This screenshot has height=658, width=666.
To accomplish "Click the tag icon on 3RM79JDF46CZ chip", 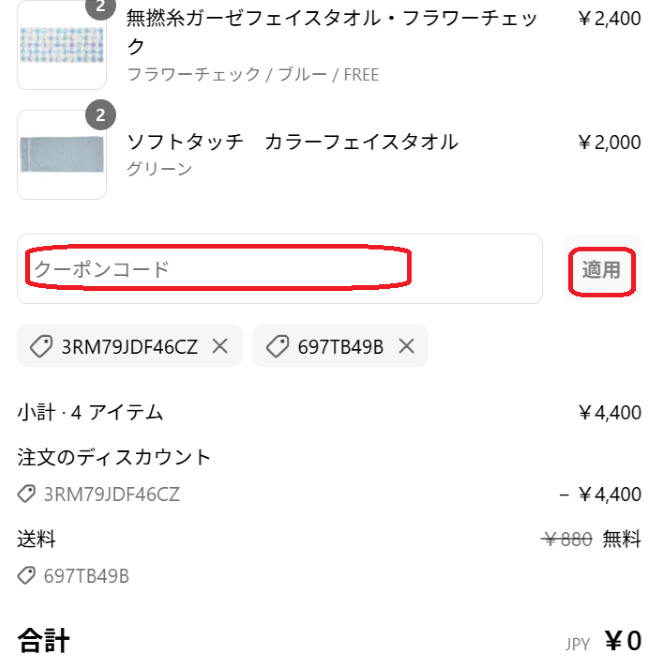I will (41, 346).
